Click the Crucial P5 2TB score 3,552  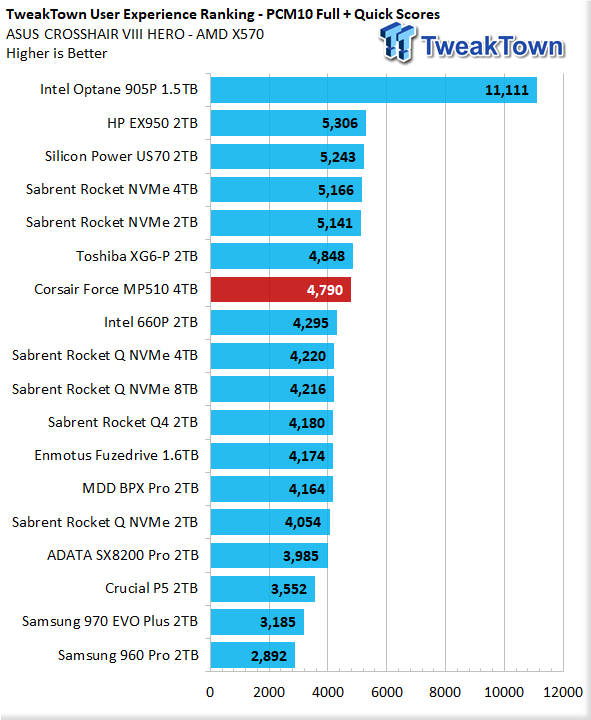click(x=288, y=589)
